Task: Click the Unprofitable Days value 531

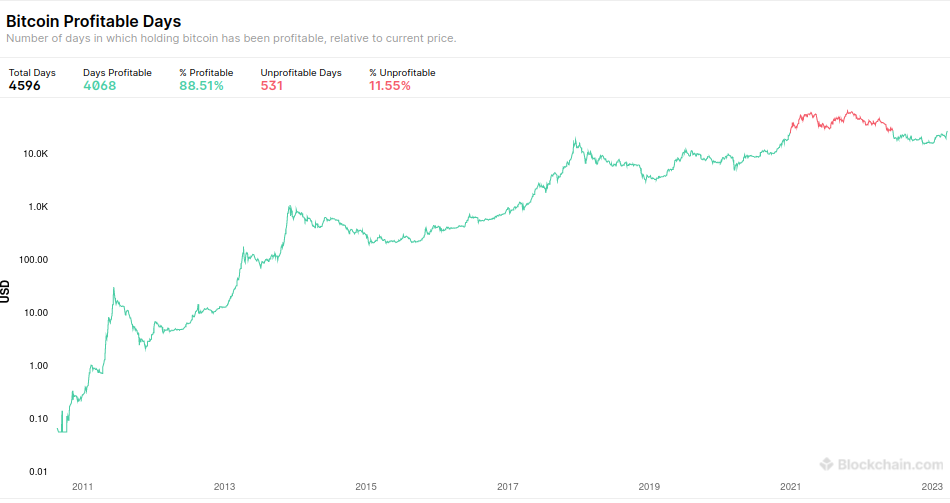Action: tap(272, 86)
